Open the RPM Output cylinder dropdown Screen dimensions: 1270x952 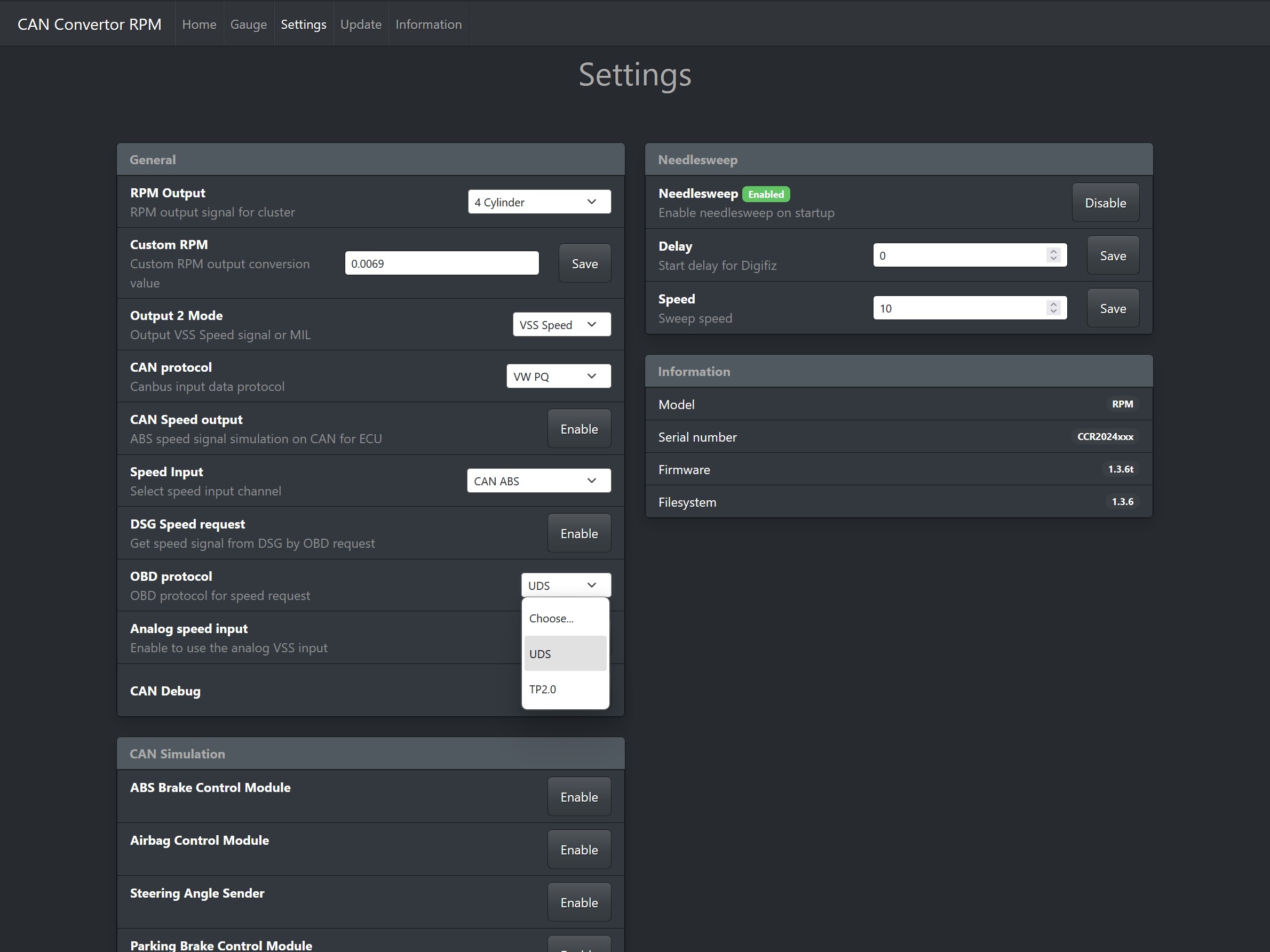pos(538,202)
